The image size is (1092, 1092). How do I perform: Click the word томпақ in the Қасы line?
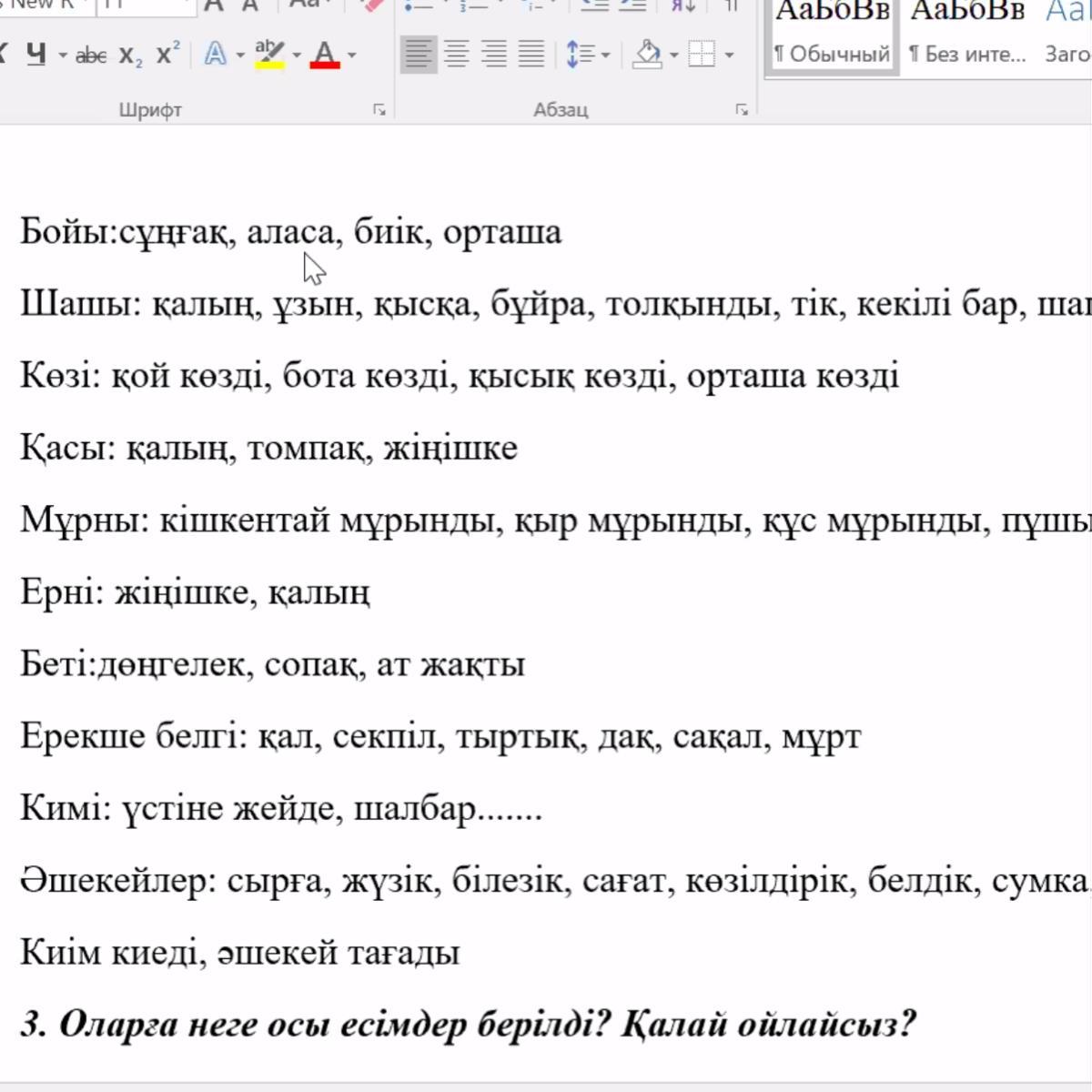306,450
